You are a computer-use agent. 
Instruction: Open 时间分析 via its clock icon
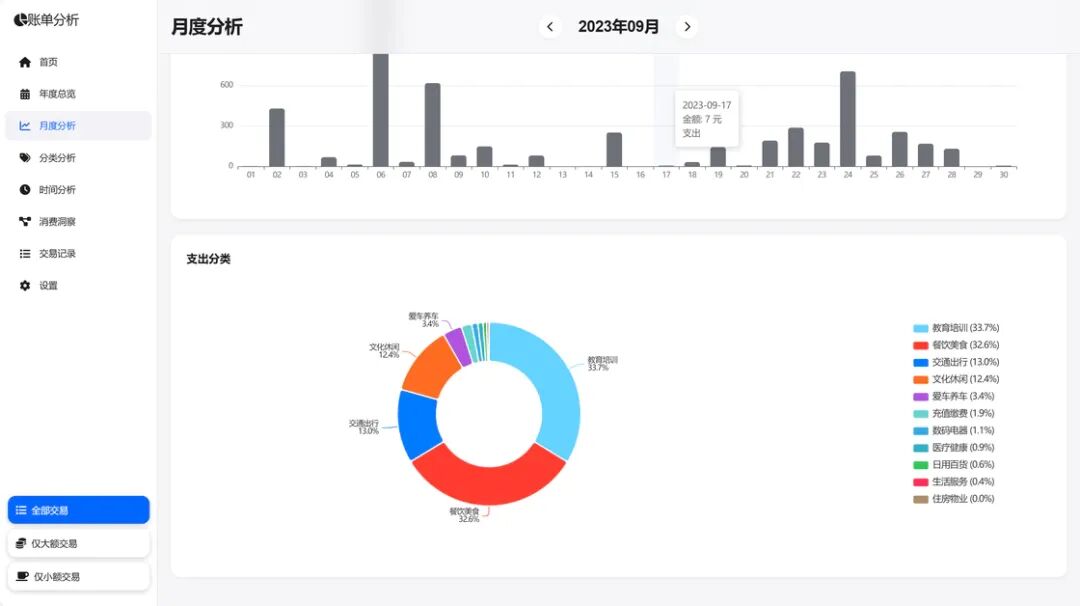click(25, 189)
